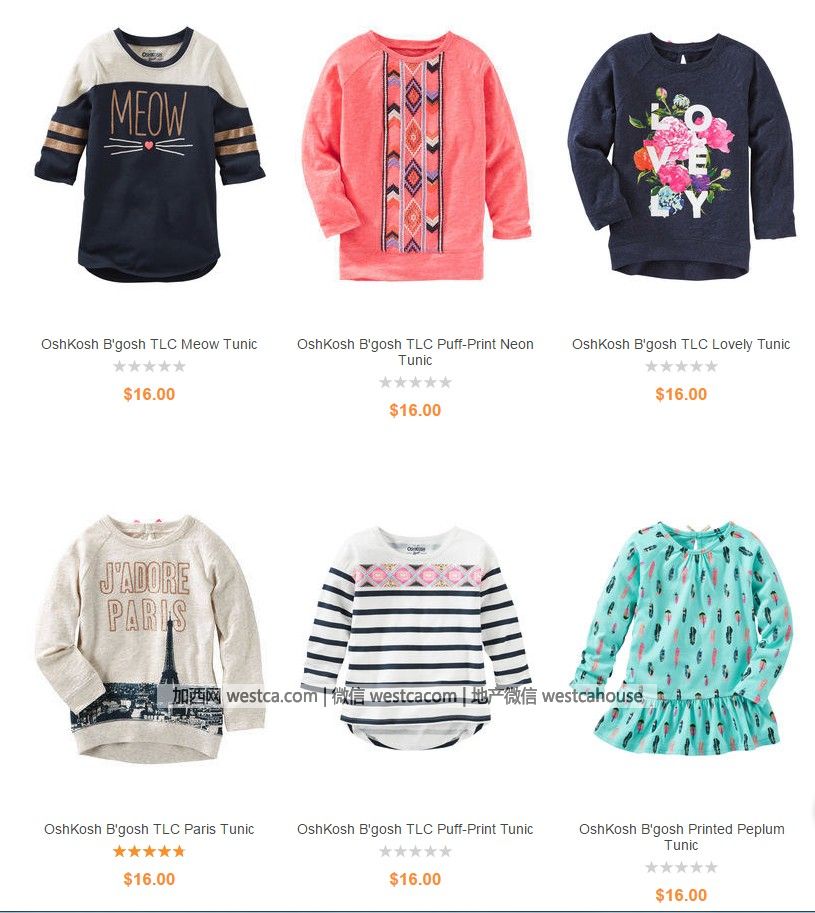
Task: Open OshKosh B'gosh TLC Paris Tunic link
Action: coord(149,829)
